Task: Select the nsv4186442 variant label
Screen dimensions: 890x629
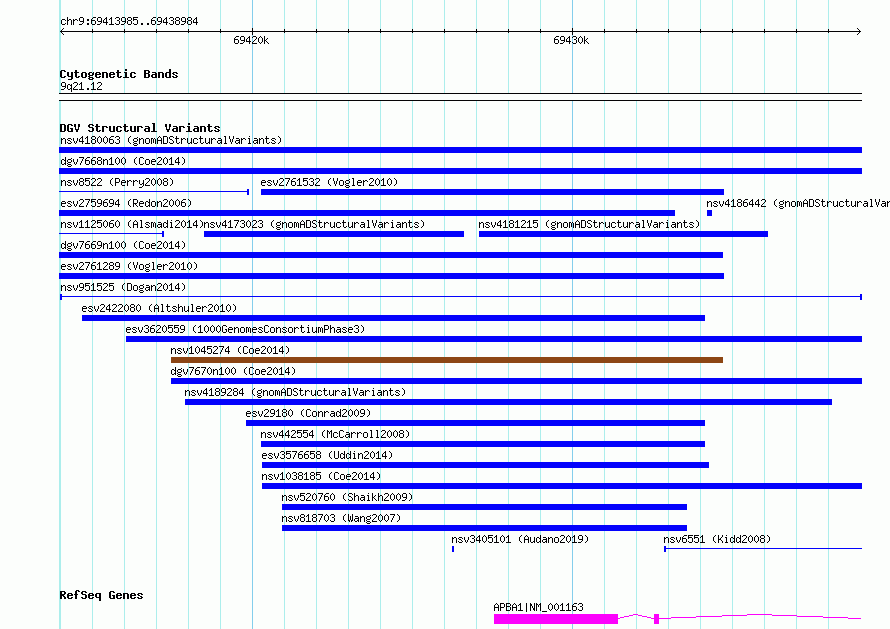Action: pos(797,203)
